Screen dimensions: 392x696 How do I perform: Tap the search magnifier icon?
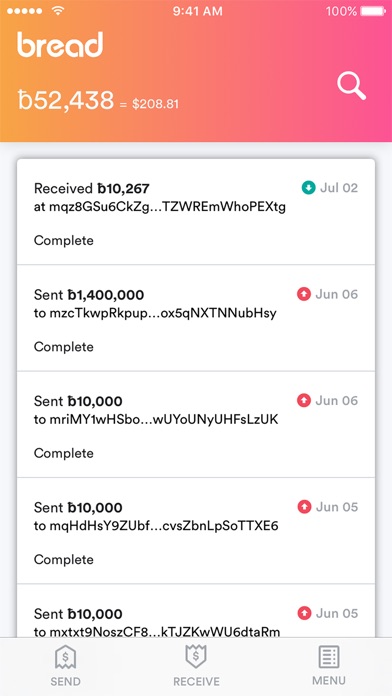tap(351, 86)
